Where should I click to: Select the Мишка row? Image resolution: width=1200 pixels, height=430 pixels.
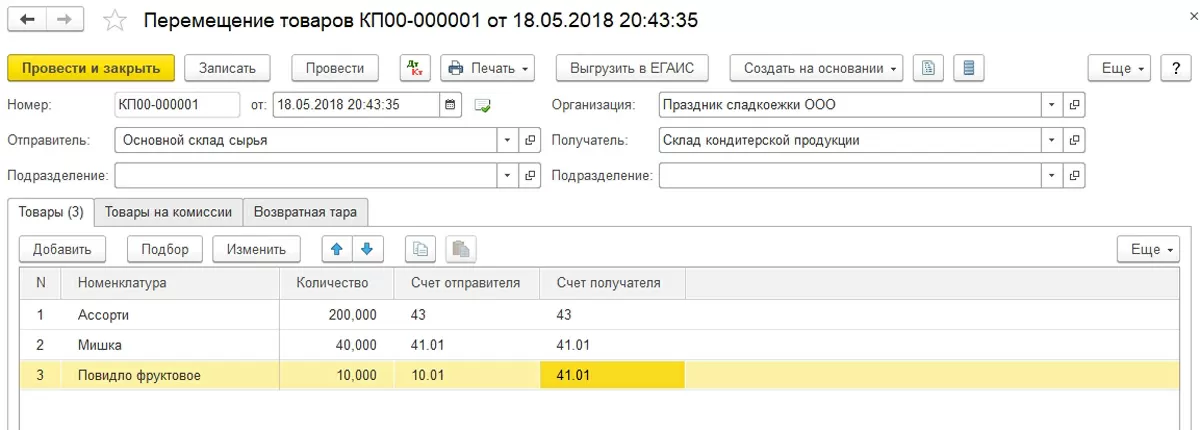[600, 344]
